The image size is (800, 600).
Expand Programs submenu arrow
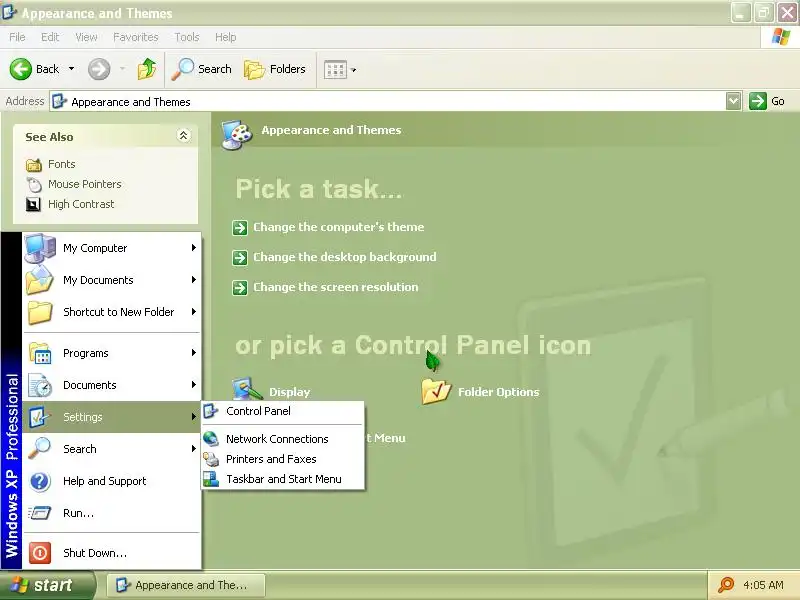194,353
